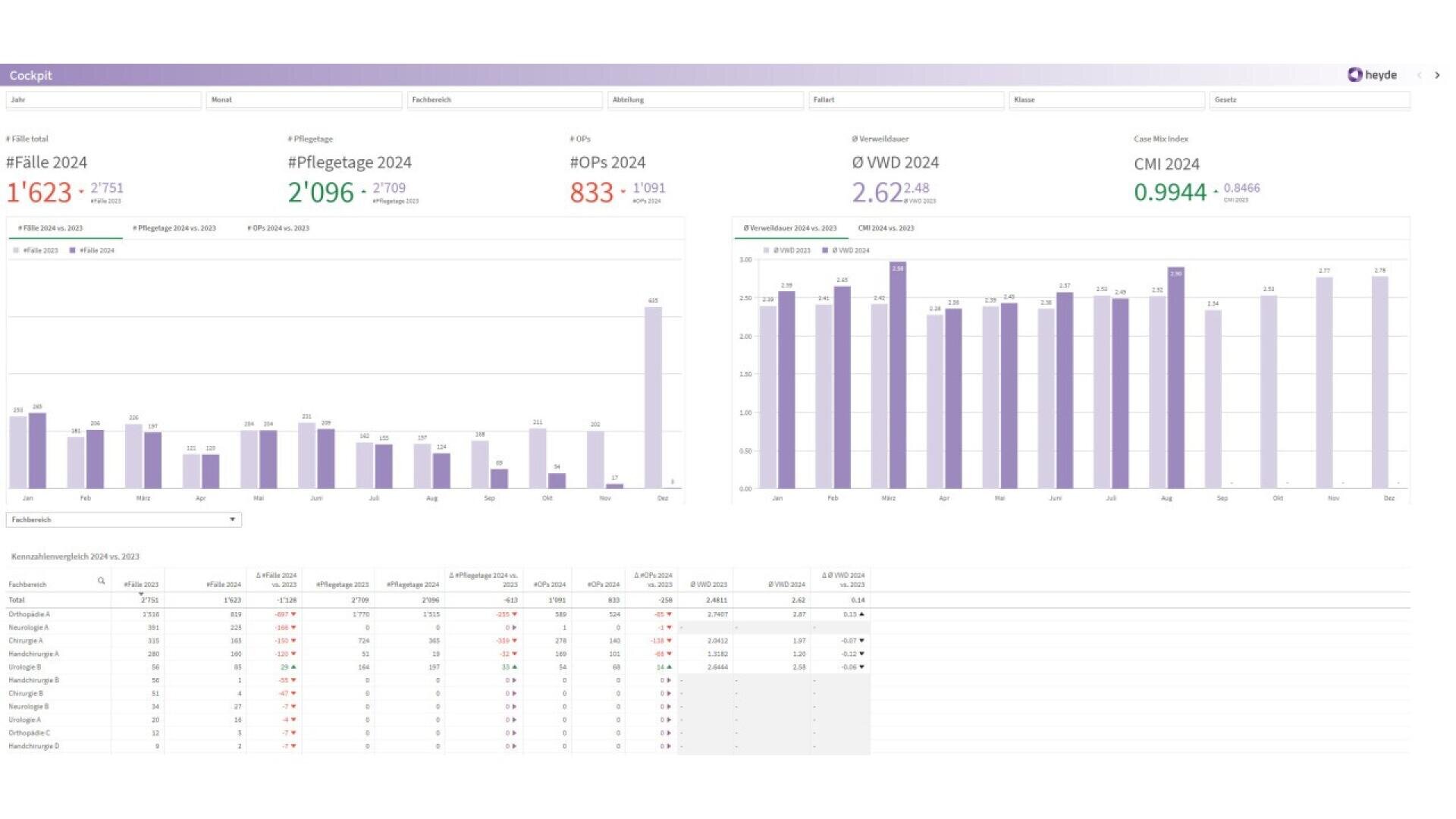Viewport: 1456px width, 819px height.
Task: Click black up arrow in Orthopädie A VWD delta
Action: click(861, 614)
